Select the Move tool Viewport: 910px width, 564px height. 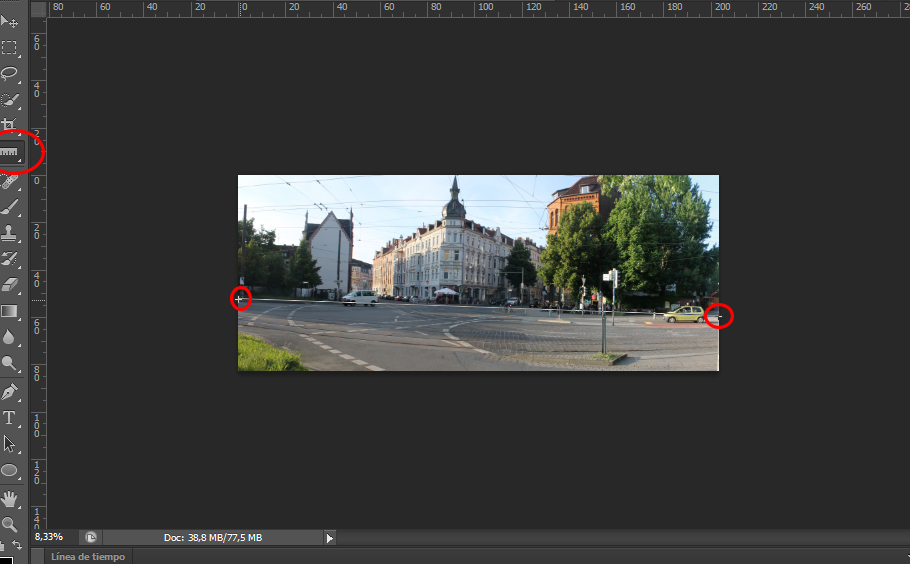(x=10, y=22)
